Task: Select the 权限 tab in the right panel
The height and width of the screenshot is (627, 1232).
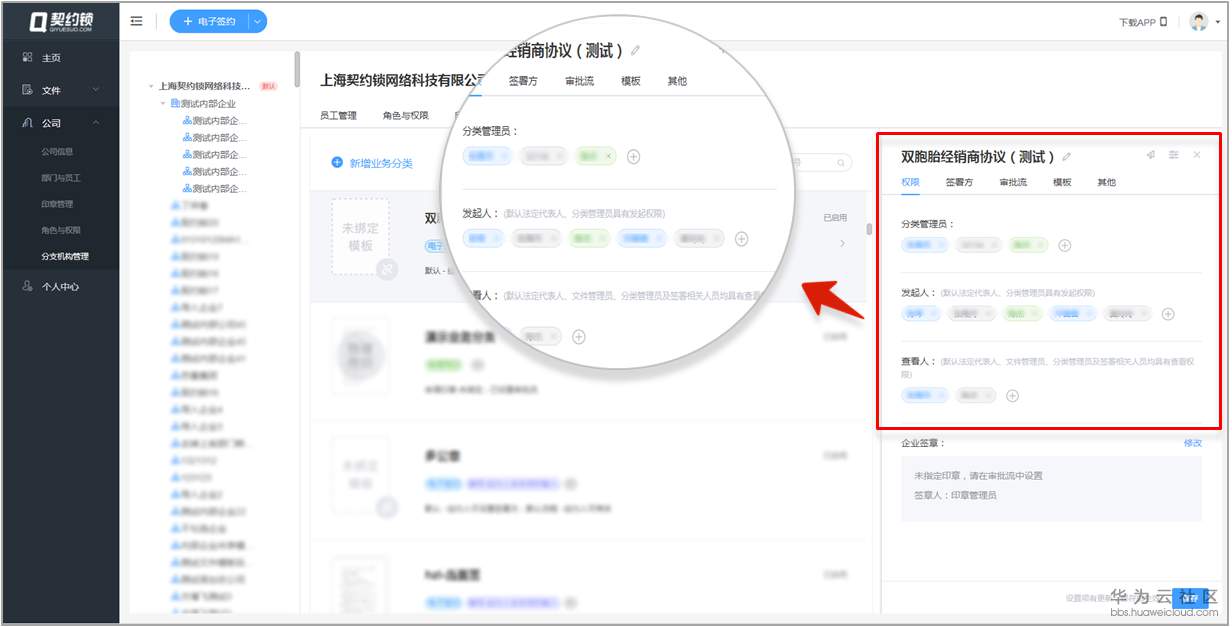Action: tap(910, 183)
